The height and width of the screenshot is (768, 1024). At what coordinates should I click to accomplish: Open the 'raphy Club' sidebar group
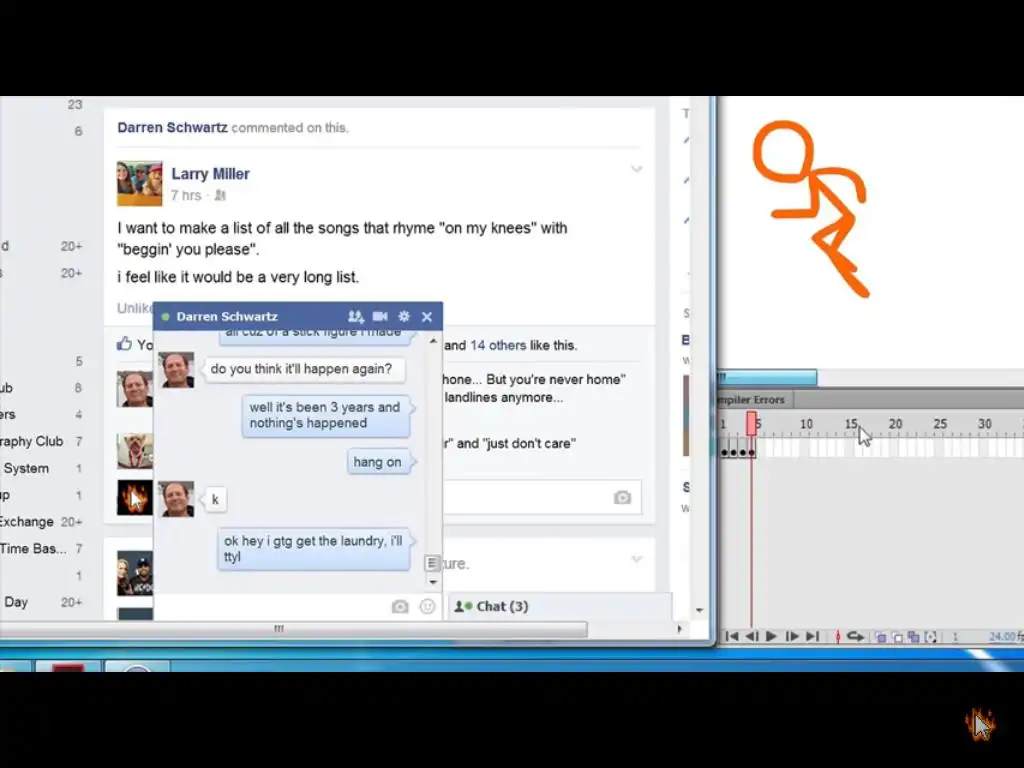[31, 441]
